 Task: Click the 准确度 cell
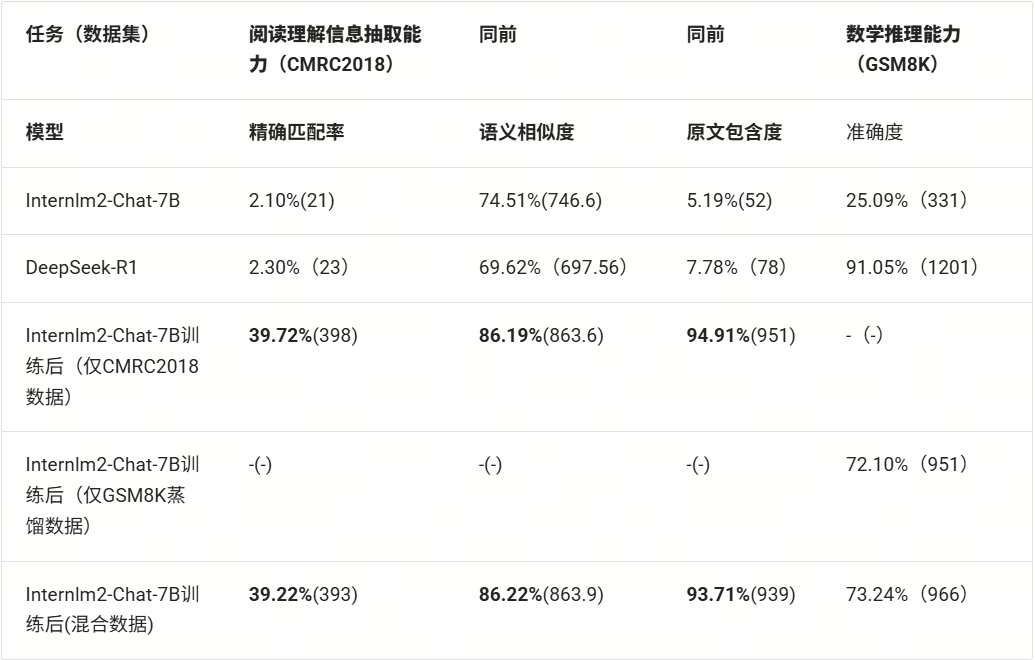(x=875, y=132)
